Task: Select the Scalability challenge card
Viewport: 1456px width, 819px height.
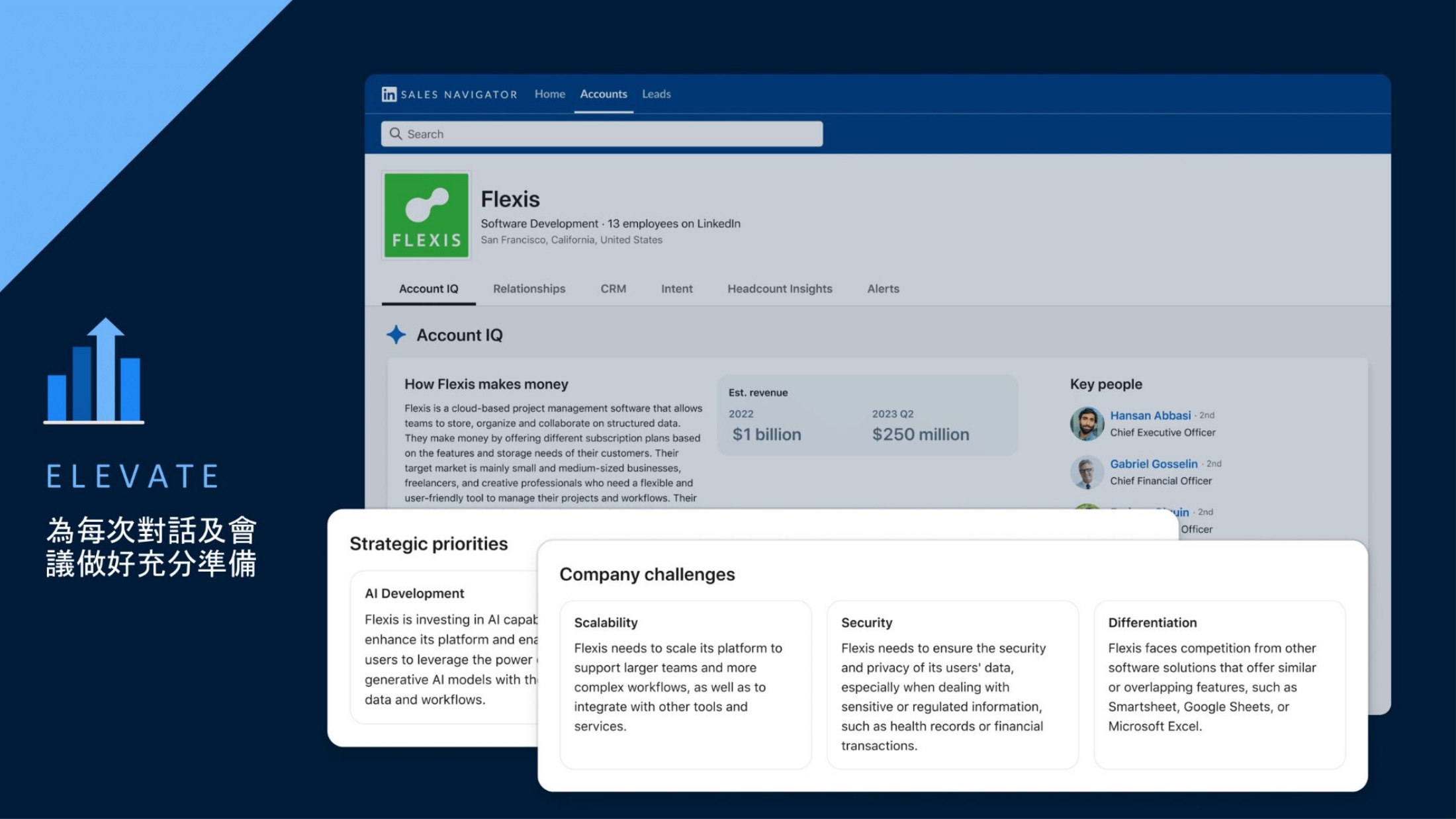Action: tap(686, 685)
